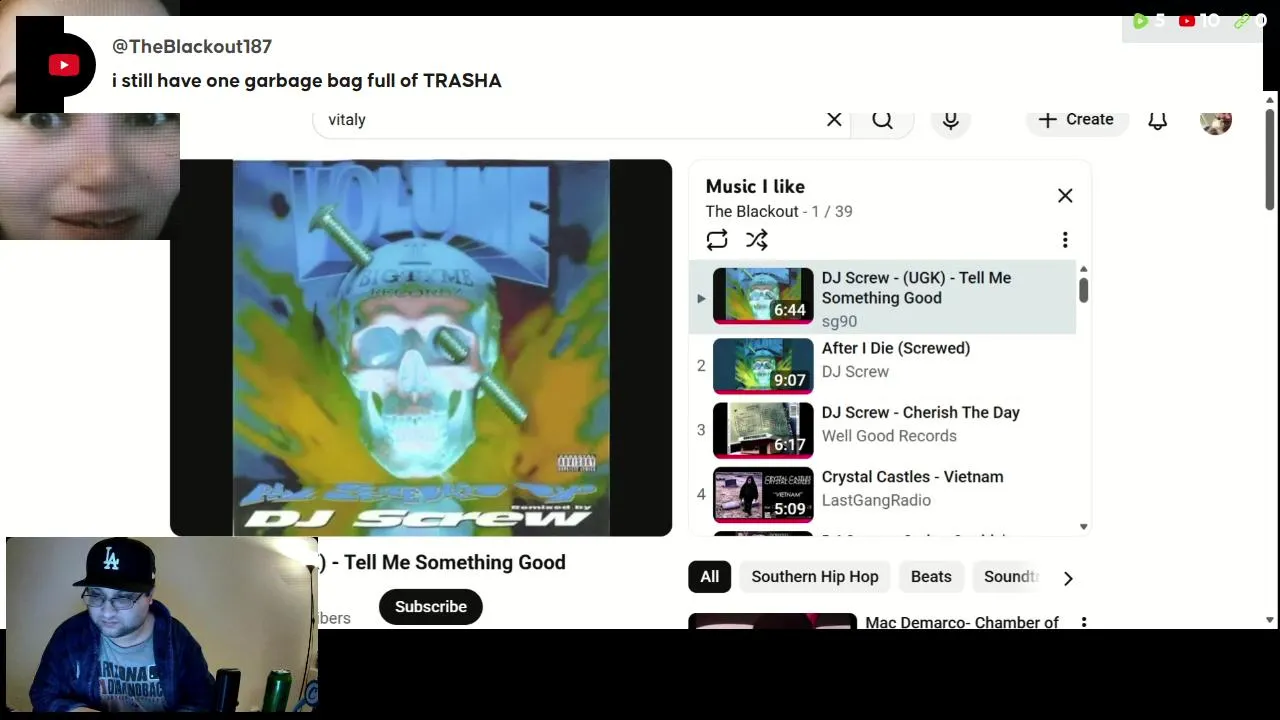Click the magnifying glass search icon
The image size is (1280, 720).
click(x=882, y=120)
